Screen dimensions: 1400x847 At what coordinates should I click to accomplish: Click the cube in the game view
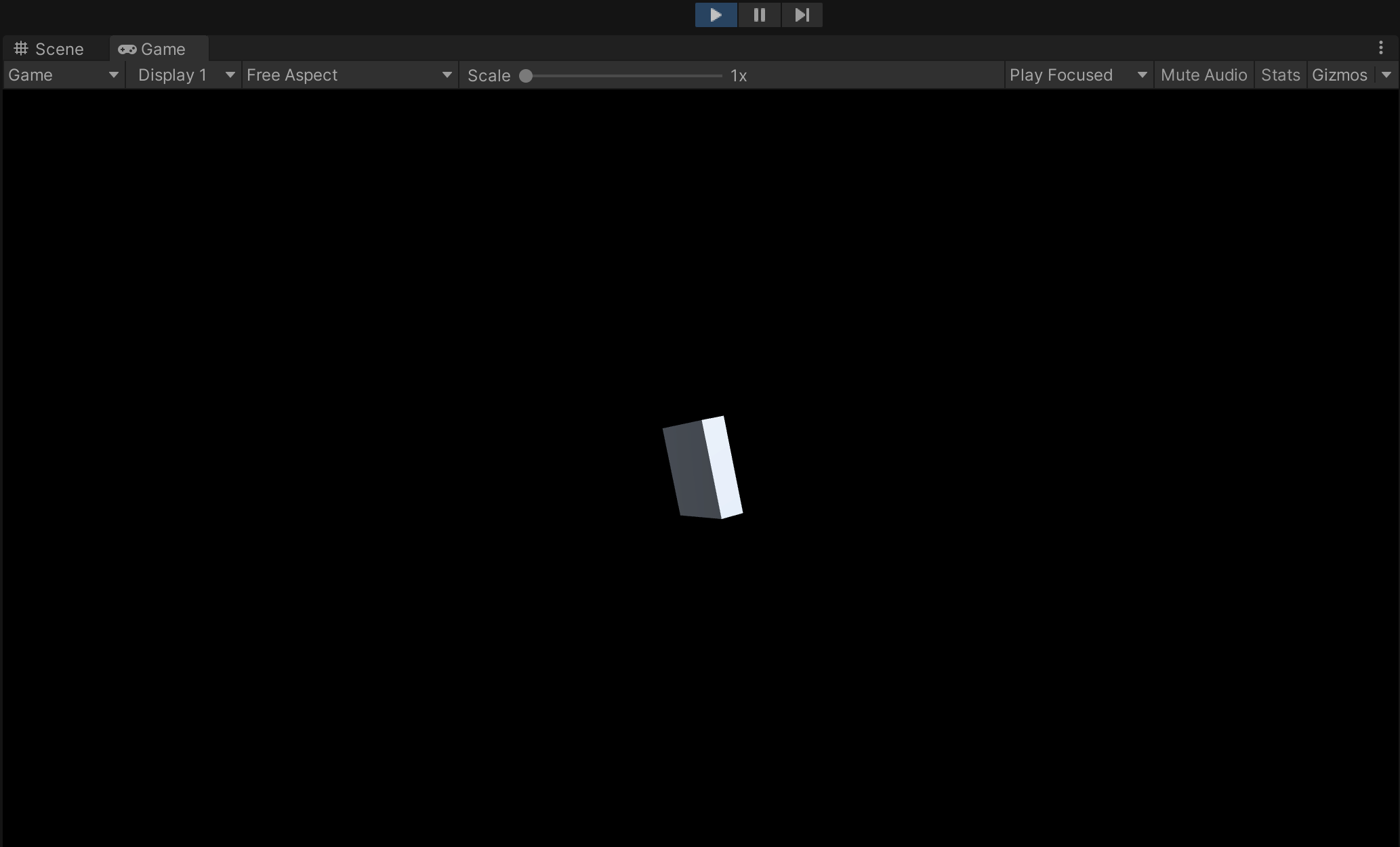[702, 468]
